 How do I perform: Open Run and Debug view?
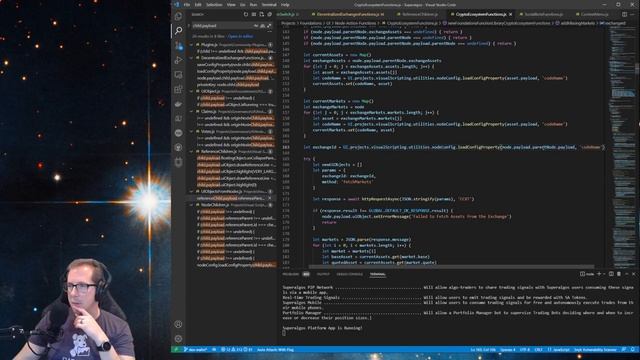click(x=178, y=60)
